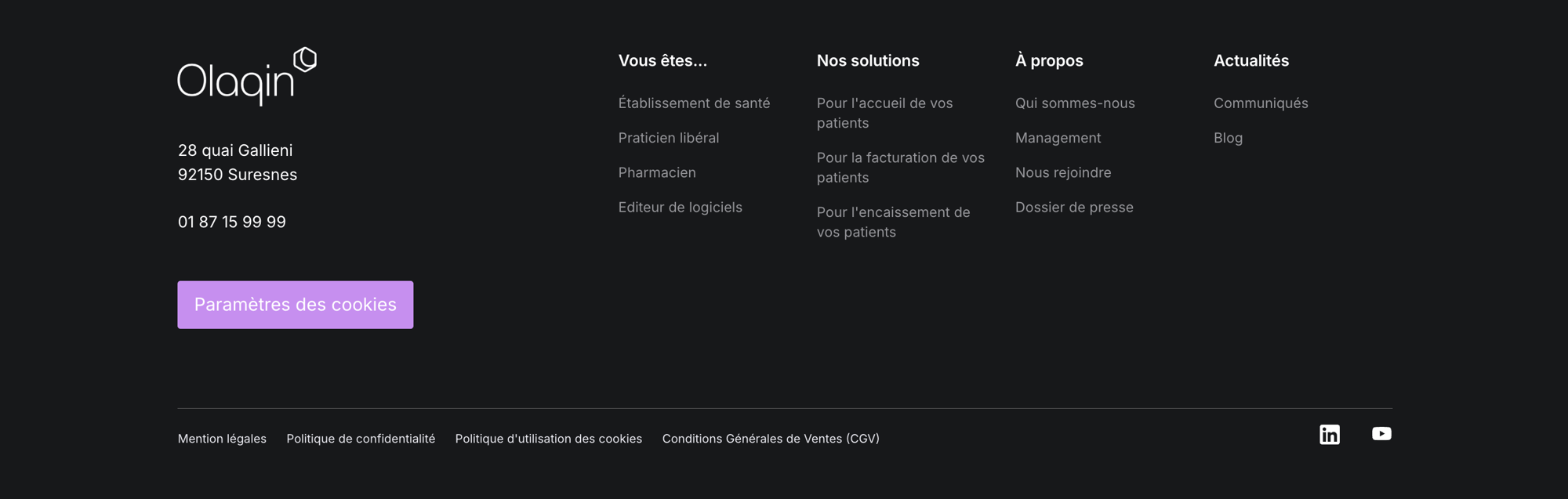Open the Établissement de santé link
Viewport: 1568px width, 499px height.
pos(694,103)
